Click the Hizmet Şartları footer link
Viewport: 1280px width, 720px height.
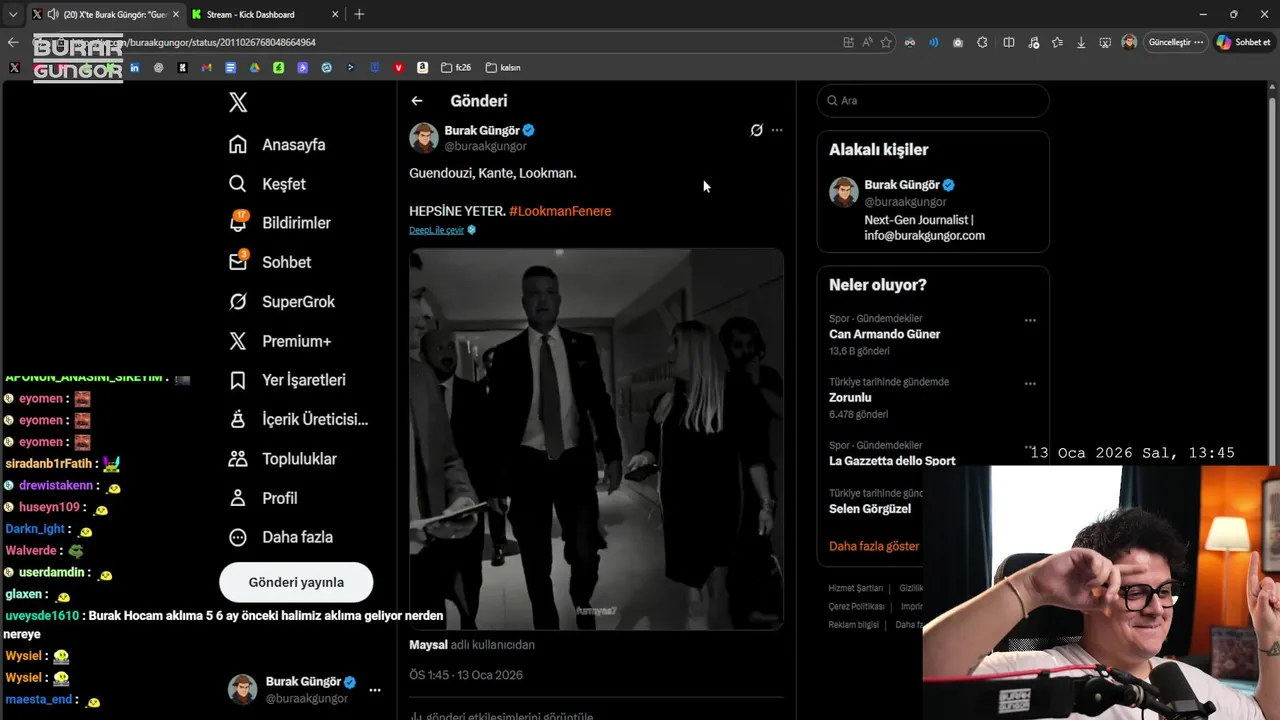855,588
